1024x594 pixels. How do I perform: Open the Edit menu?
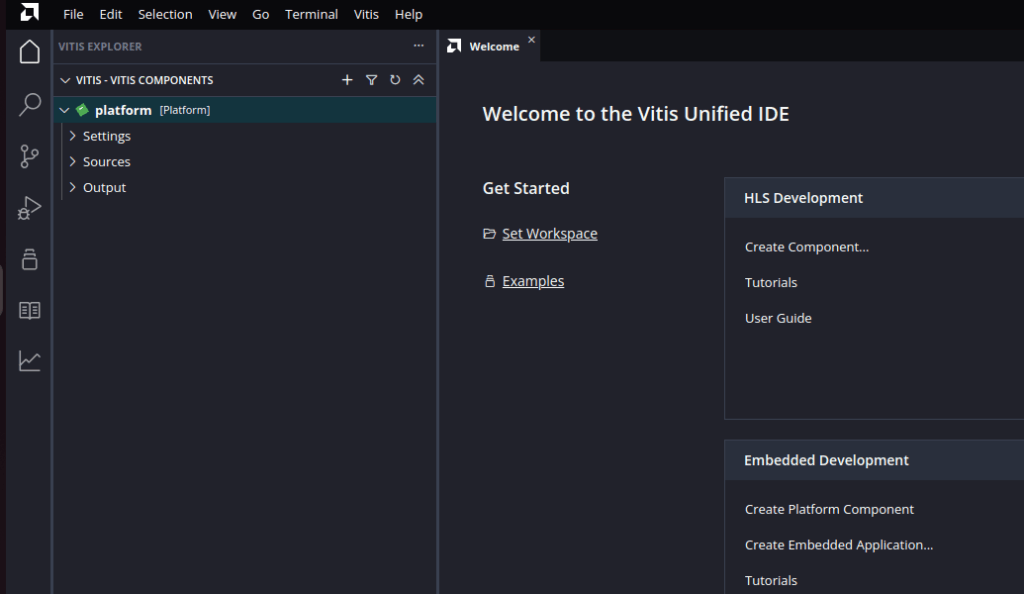110,14
